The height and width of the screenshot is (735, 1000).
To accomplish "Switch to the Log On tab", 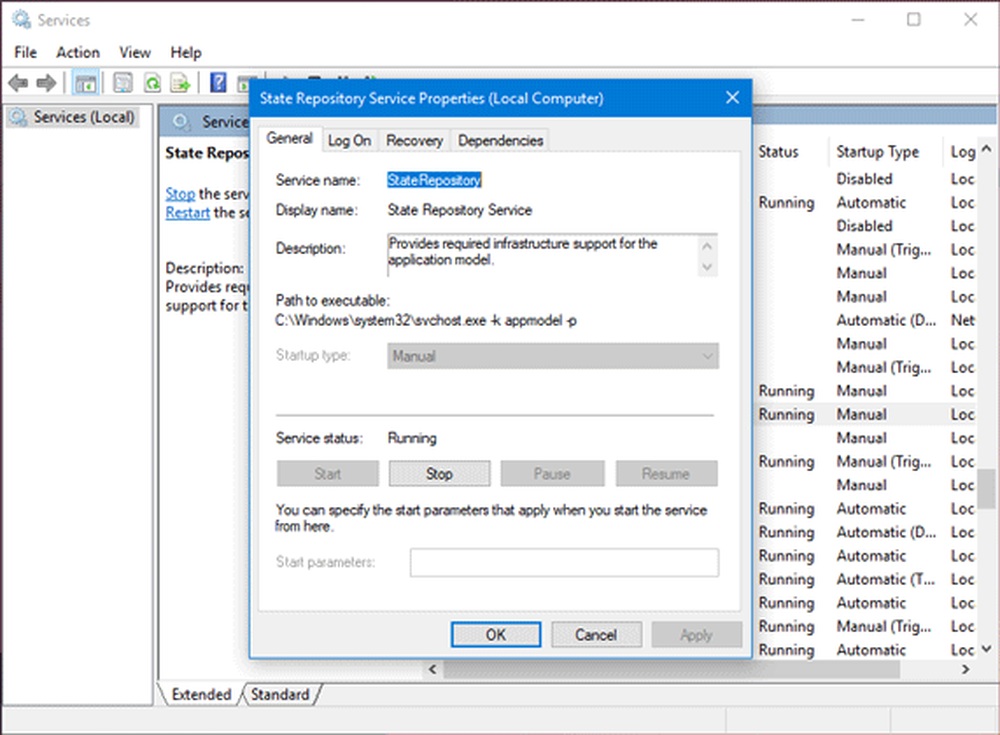I will point(349,141).
